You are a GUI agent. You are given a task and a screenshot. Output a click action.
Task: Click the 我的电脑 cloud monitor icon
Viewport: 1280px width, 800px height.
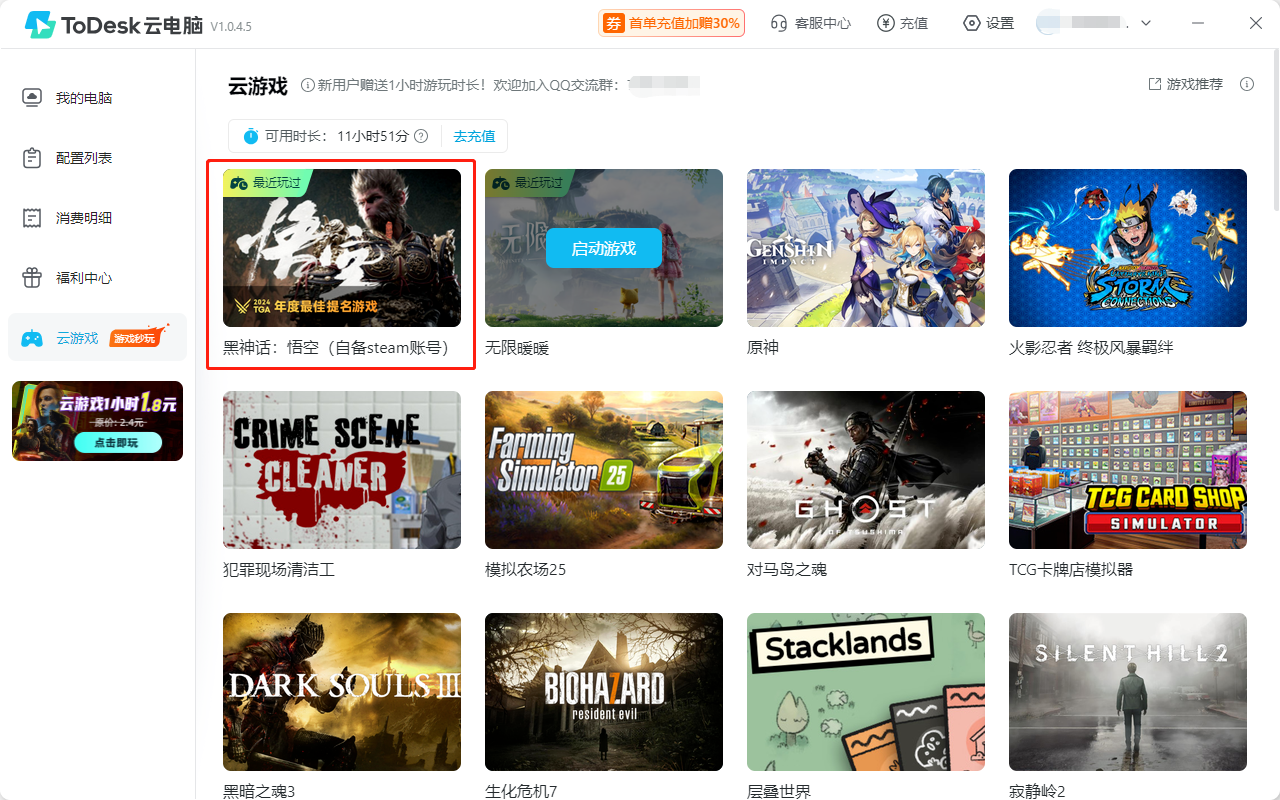coord(32,98)
